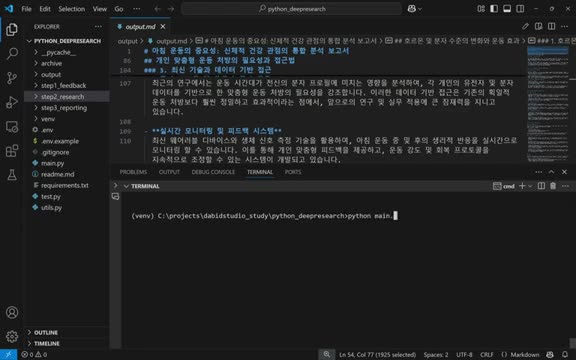The image size is (576, 360).
Task: Kill terminal with the trash icon
Action: pyautogui.click(x=553, y=186)
